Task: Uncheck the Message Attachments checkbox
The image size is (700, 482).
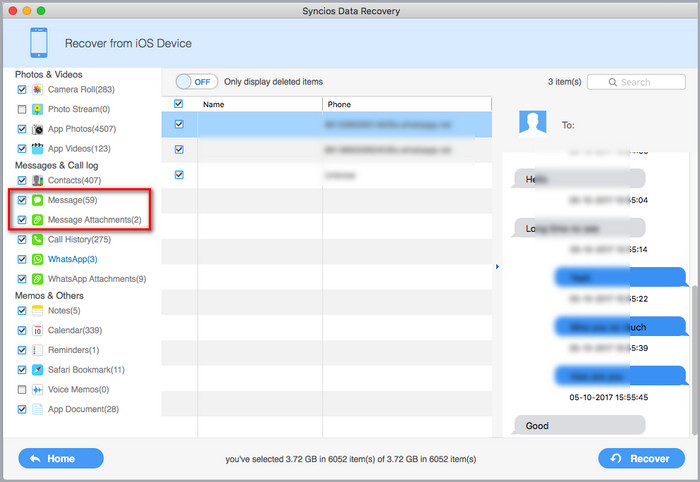Action: tap(21, 220)
